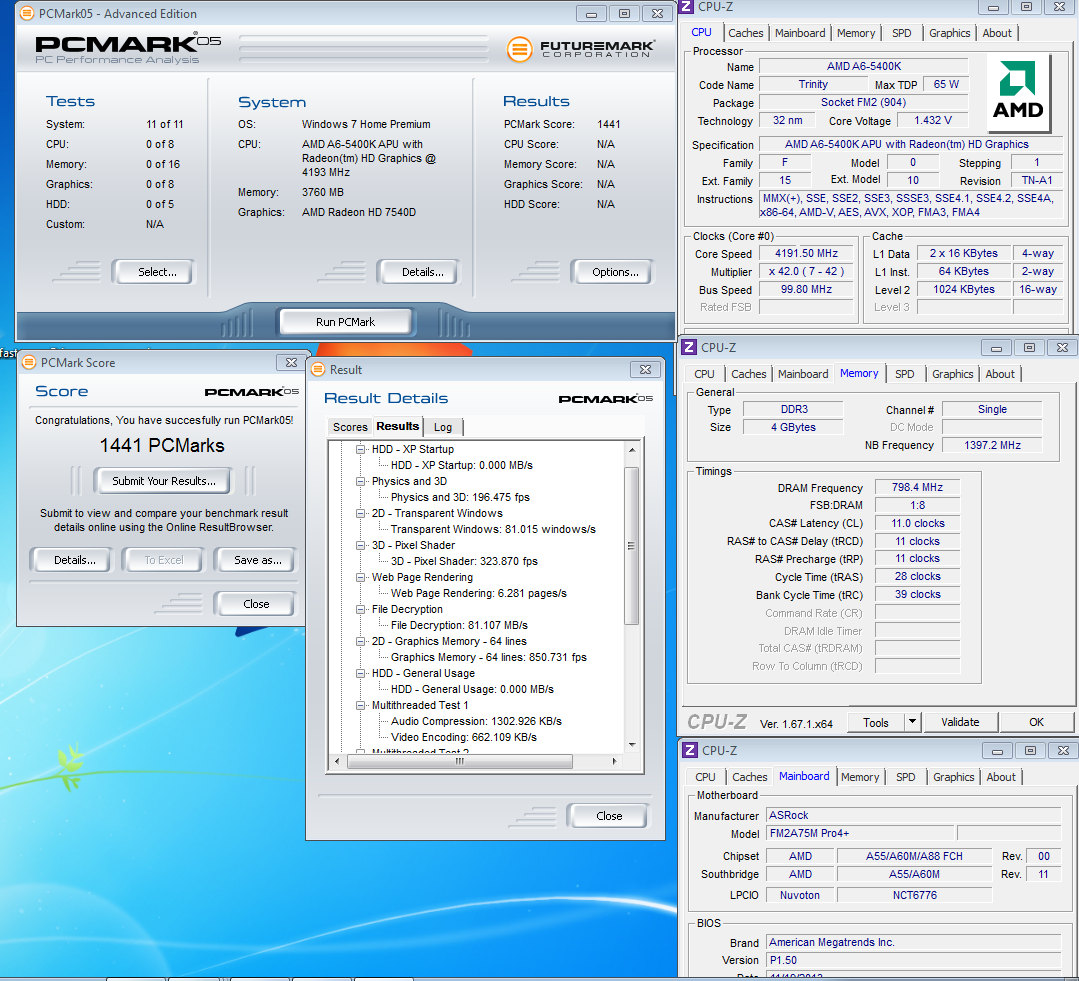
Task: Click Close button in Result window
Action: (609, 816)
